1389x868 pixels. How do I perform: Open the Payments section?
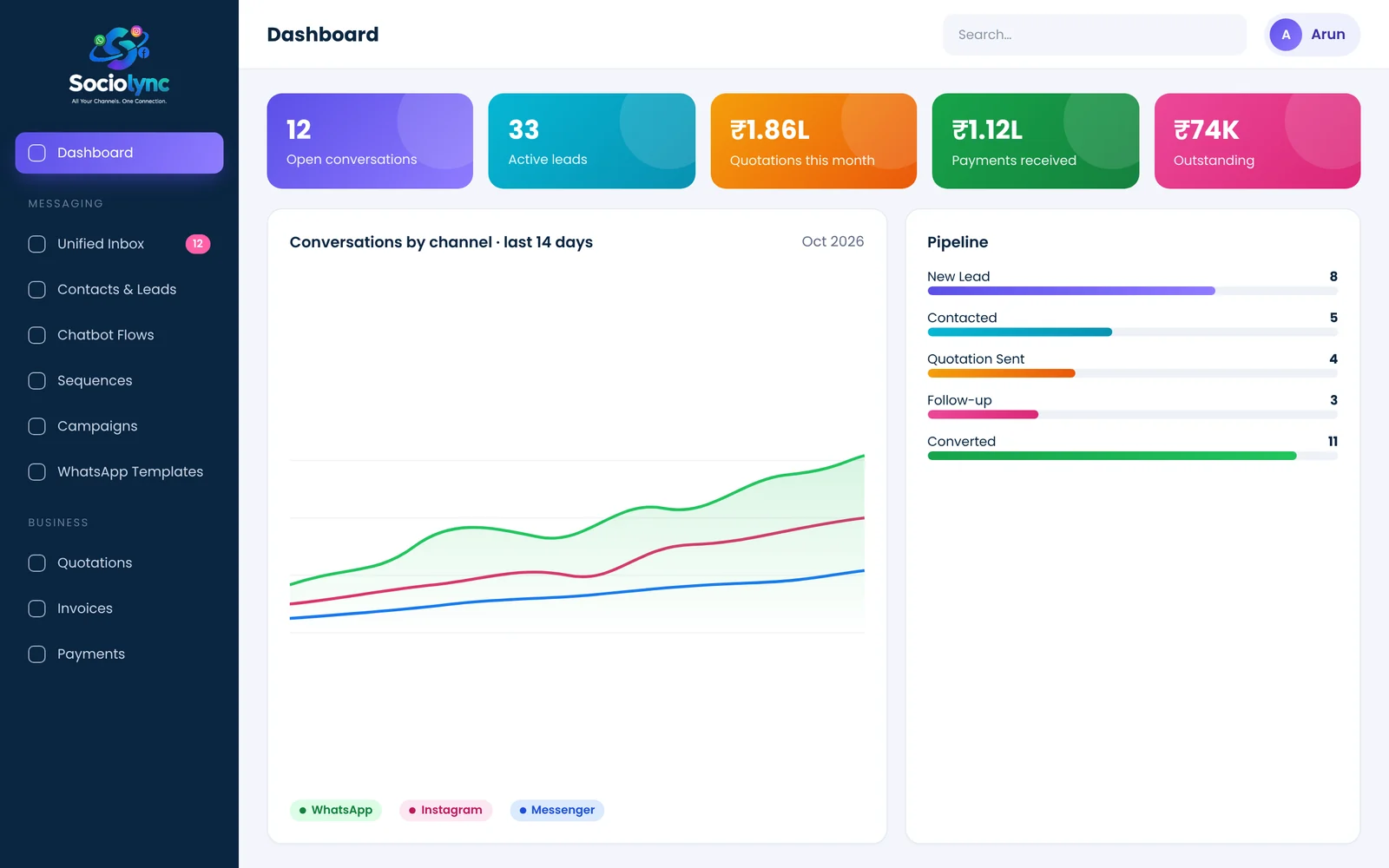(x=119, y=654)
